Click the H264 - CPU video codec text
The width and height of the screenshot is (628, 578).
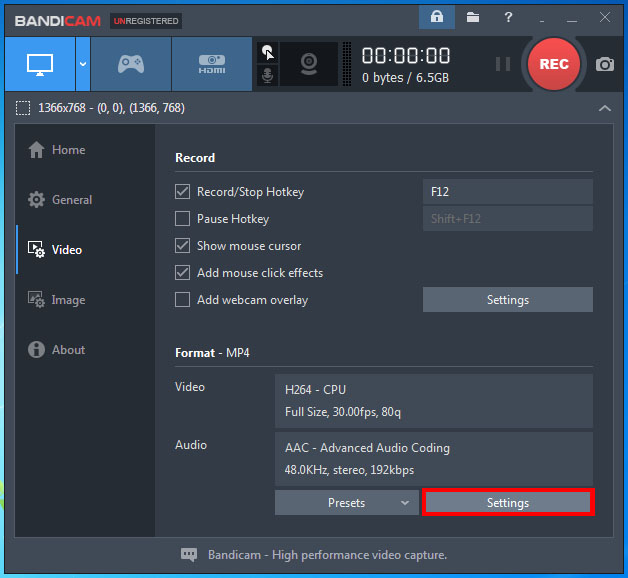pos(315,390)
